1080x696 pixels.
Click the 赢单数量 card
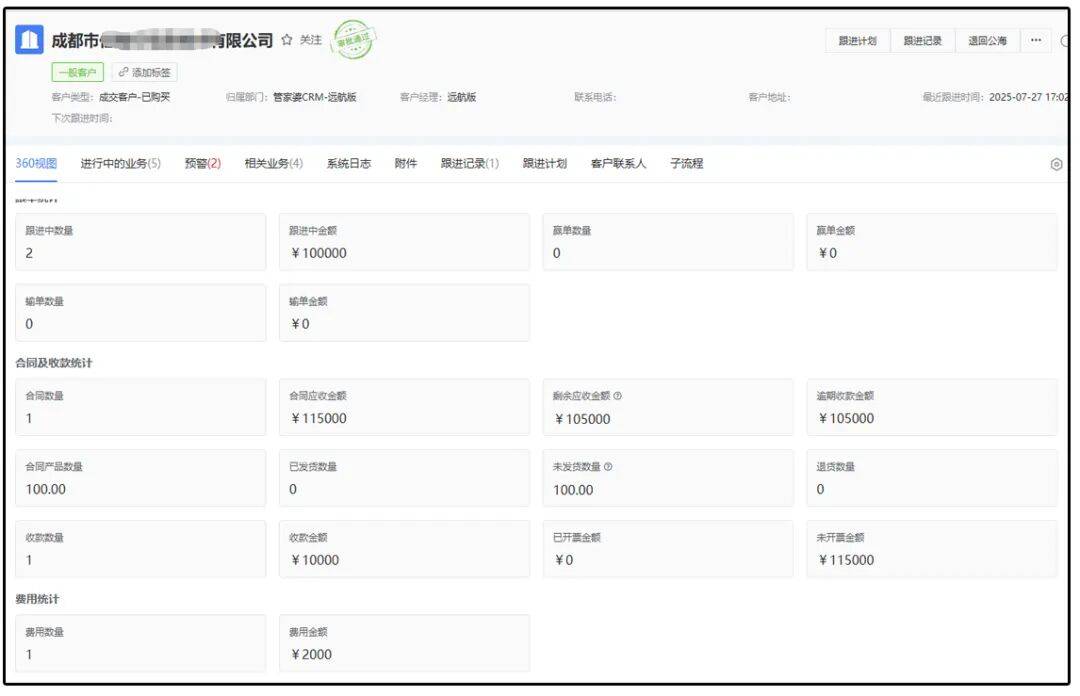click(668, 242)
